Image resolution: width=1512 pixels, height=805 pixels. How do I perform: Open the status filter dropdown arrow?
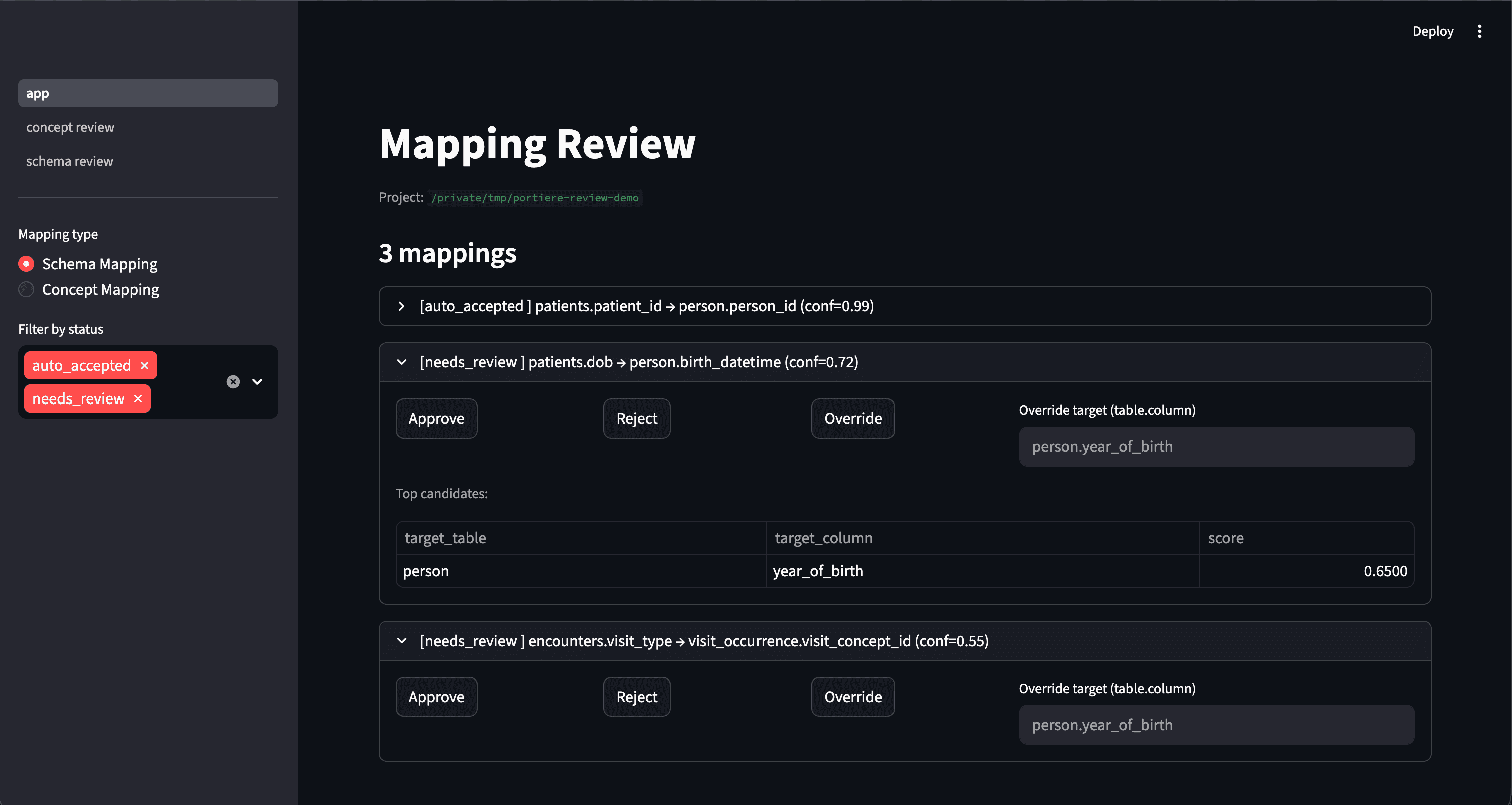pos(257,382)
